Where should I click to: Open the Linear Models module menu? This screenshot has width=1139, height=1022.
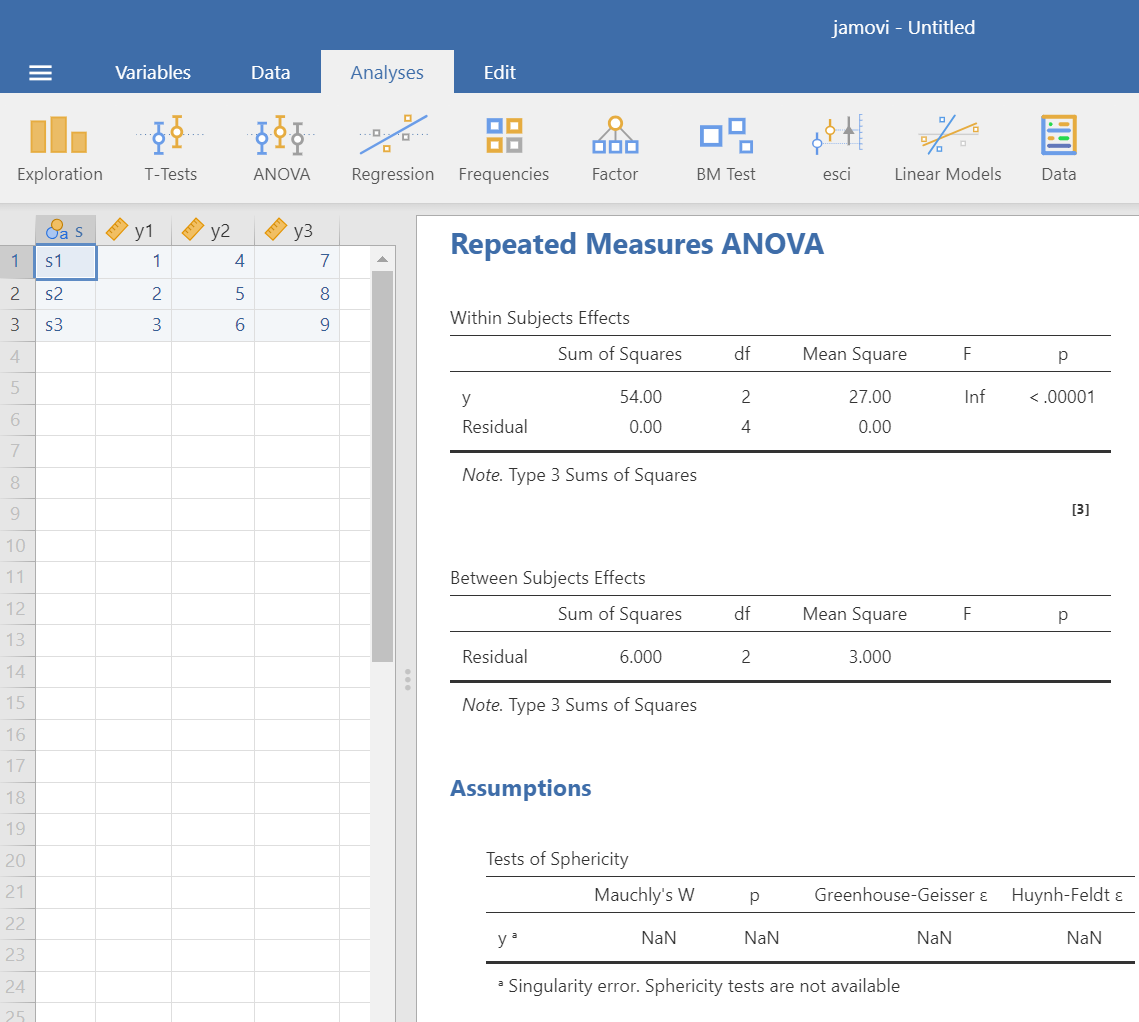pyautogui.click(x=948, y=149)
